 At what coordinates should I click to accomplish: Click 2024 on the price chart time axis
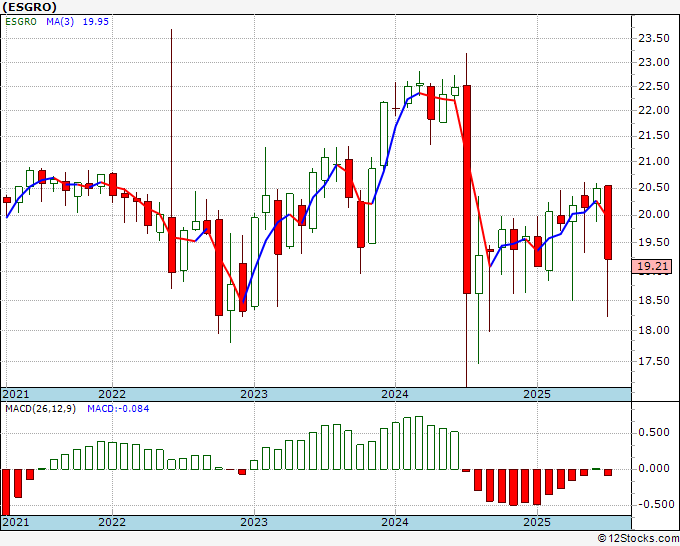395,394
